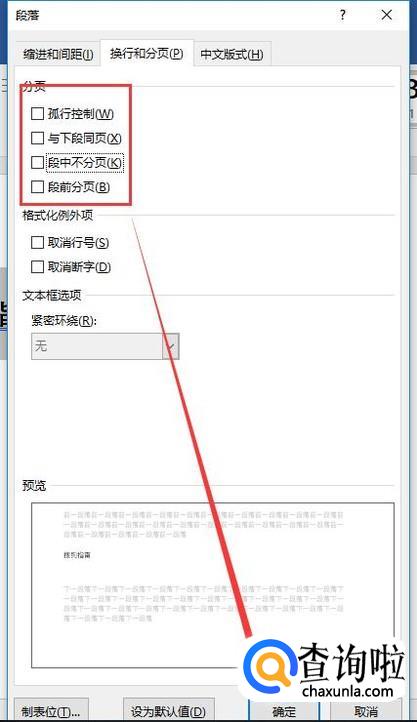Enable the 取消行号 checkbox
The width and height of the screenshot is (417, 722).
click(37, 242)
